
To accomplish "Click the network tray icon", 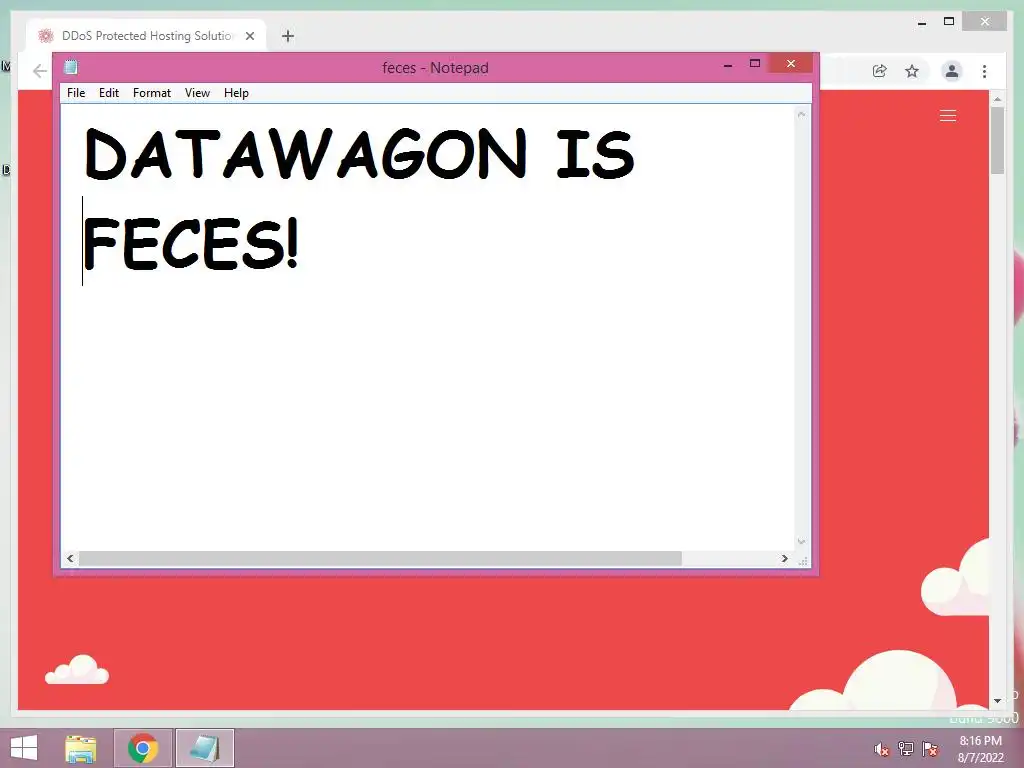I will [906, 748].
